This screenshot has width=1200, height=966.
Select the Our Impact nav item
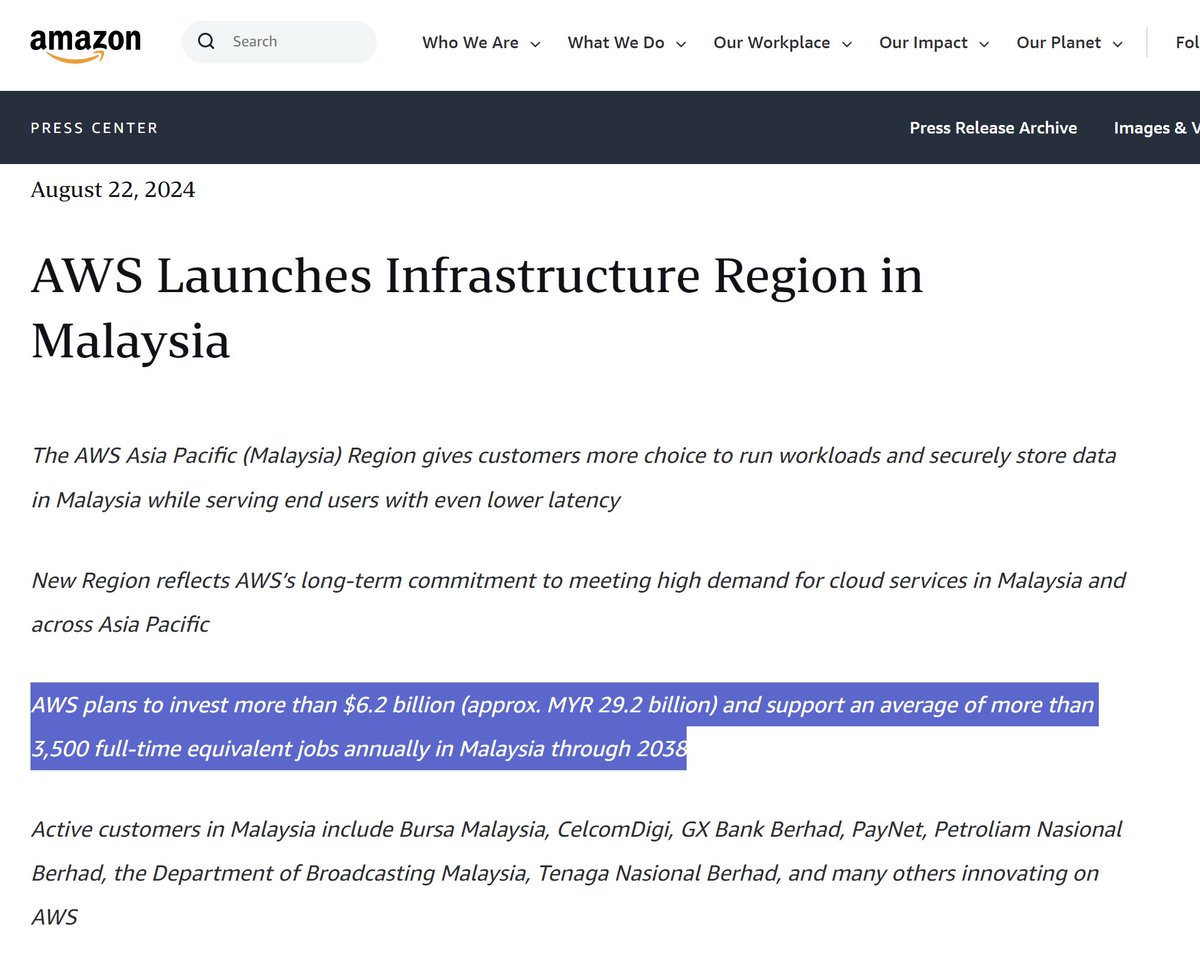pyautogui.click(x=922, y=43)
